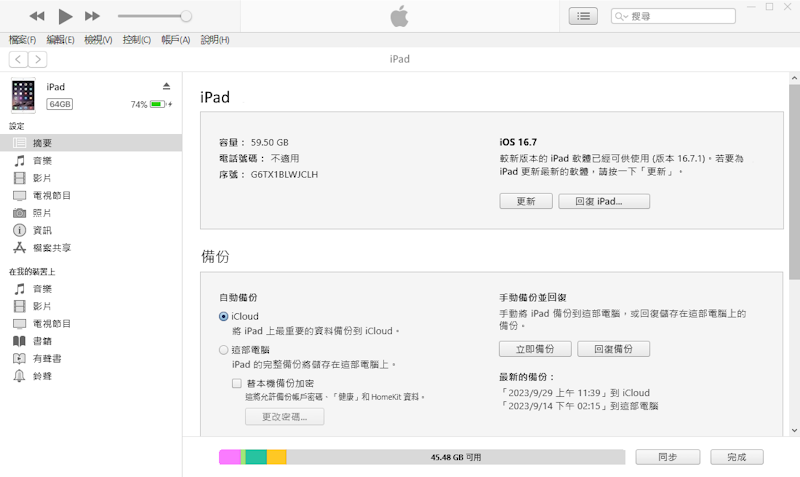Click the serial number G6TX1BLWJCLH
The width and height of the screenshot is (800, 477).
click(284, 174)
